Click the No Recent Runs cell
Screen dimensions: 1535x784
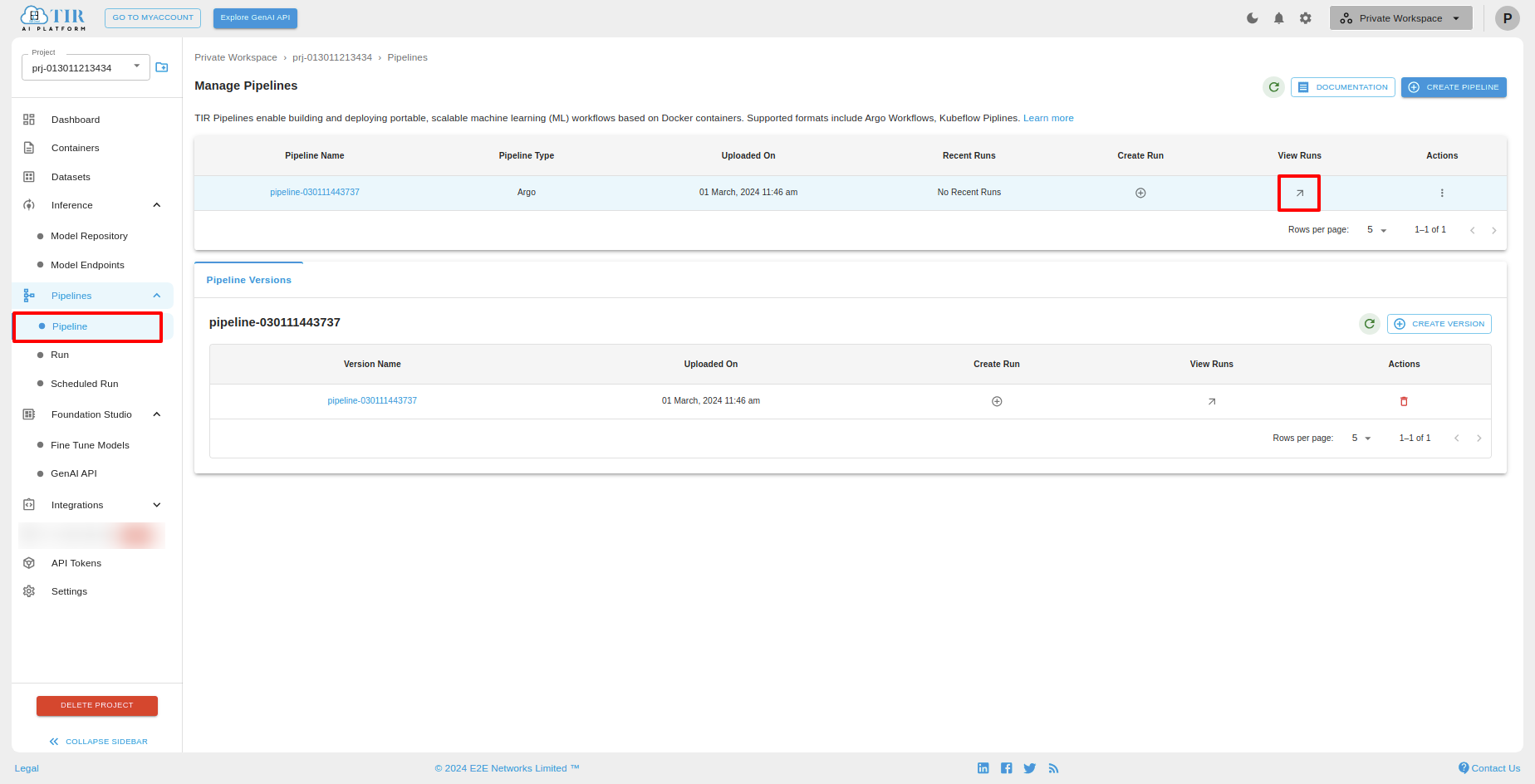pyautogui.click(x=969, y=192)
